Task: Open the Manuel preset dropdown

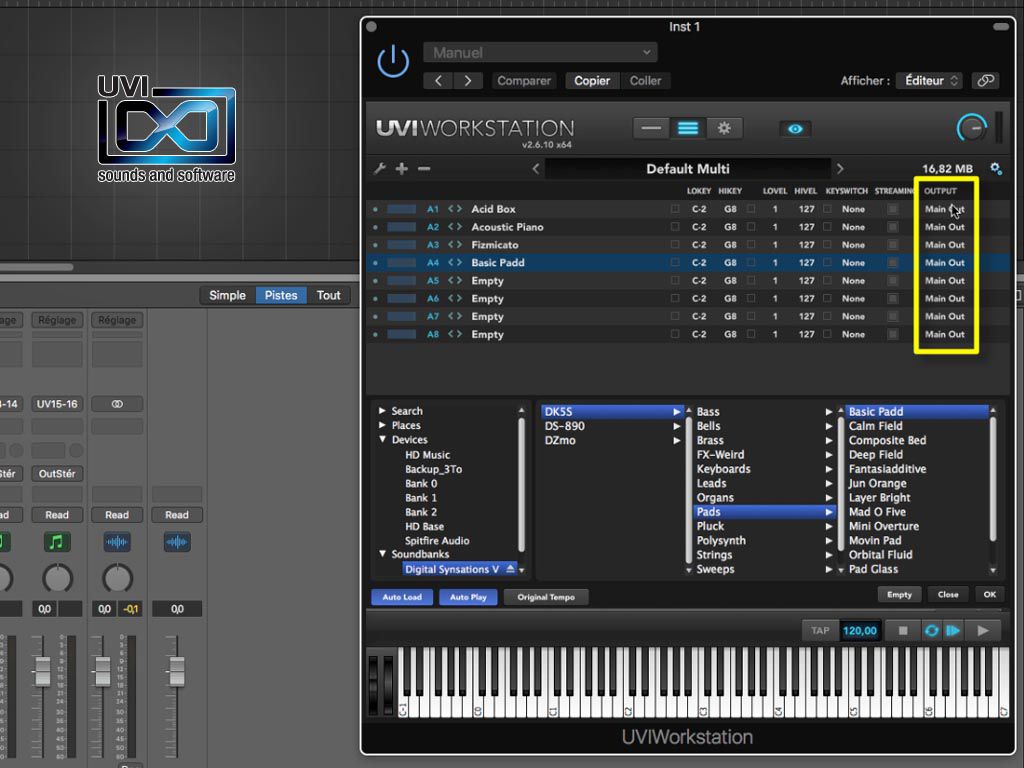Action: coord(540,52)
